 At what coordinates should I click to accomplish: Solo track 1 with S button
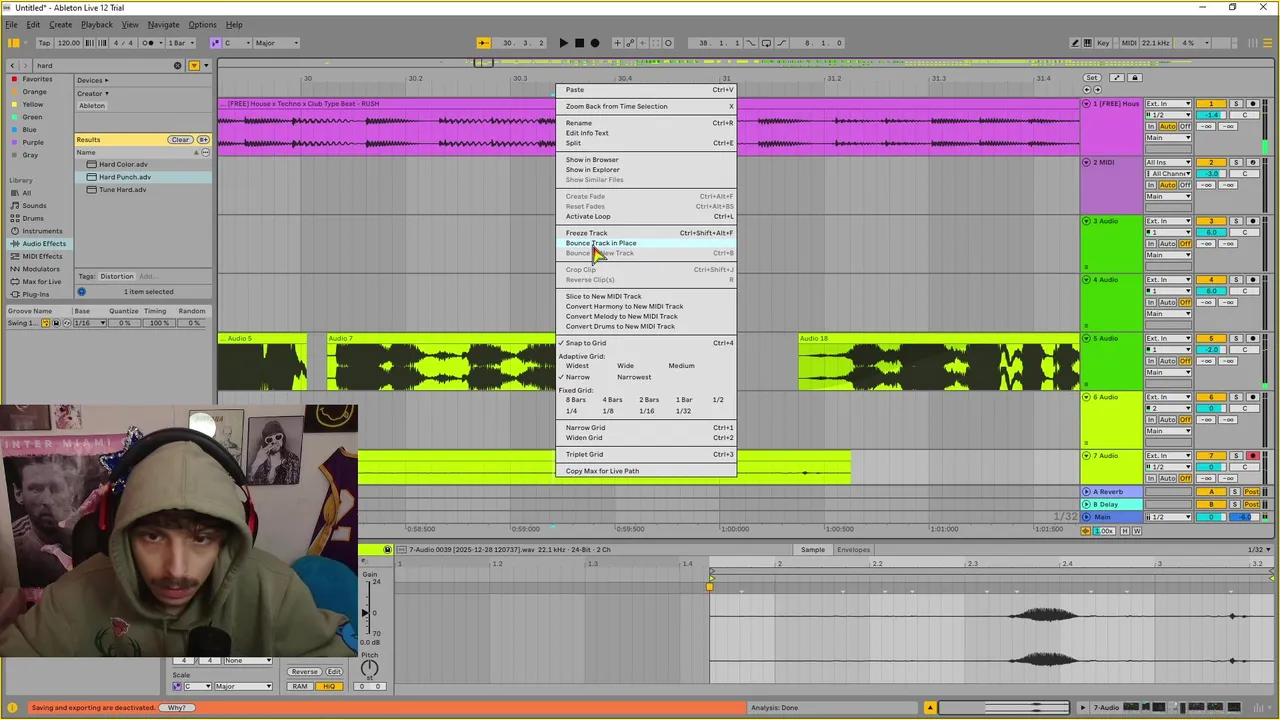1236,104
